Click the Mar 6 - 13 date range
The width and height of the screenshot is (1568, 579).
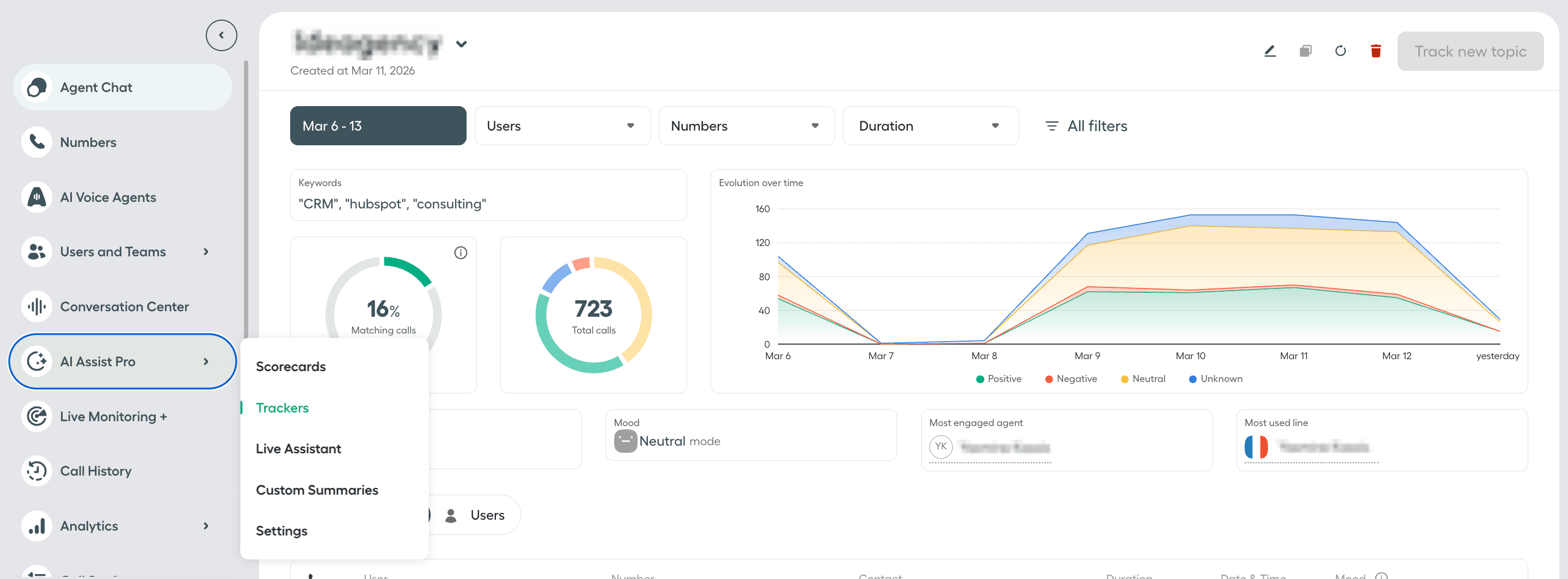click(378, 126)
